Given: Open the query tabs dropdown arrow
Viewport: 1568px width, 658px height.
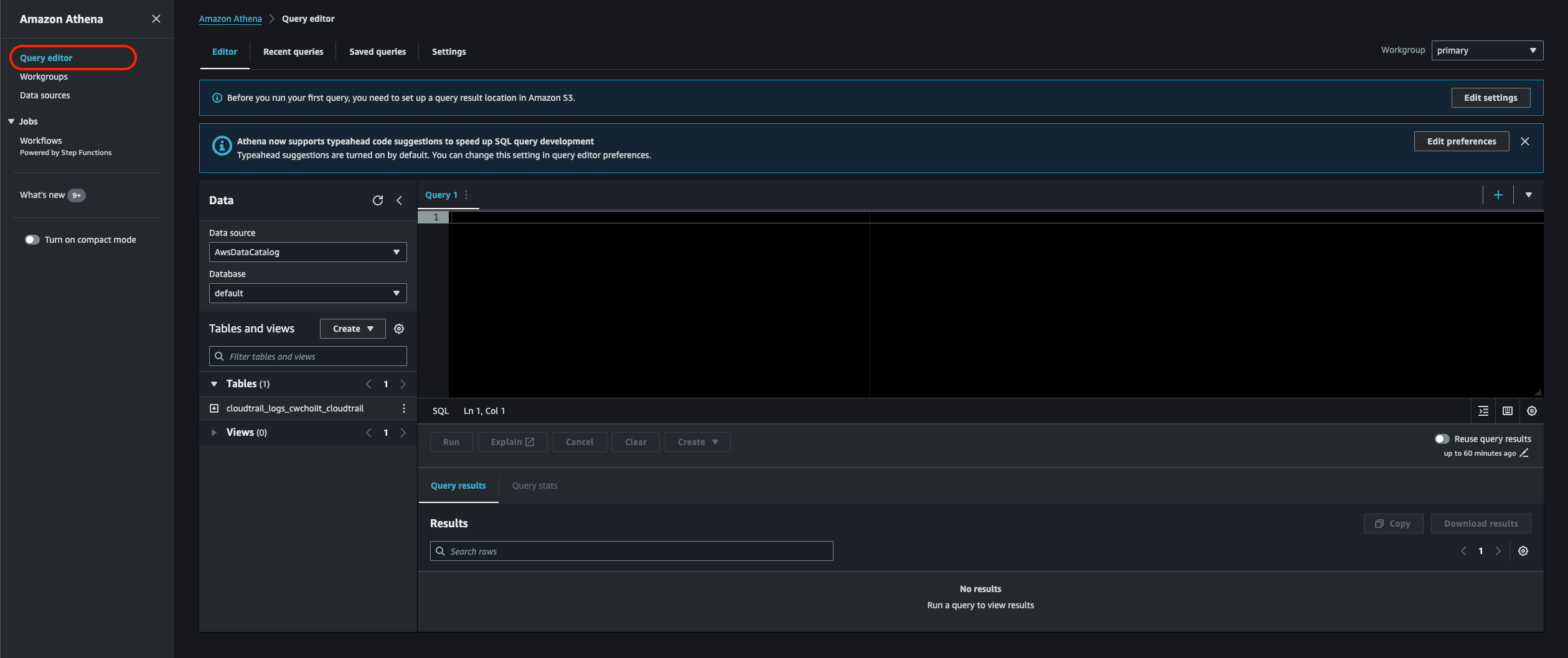Looking at the screenshot, I should [x=1529, y=195].
